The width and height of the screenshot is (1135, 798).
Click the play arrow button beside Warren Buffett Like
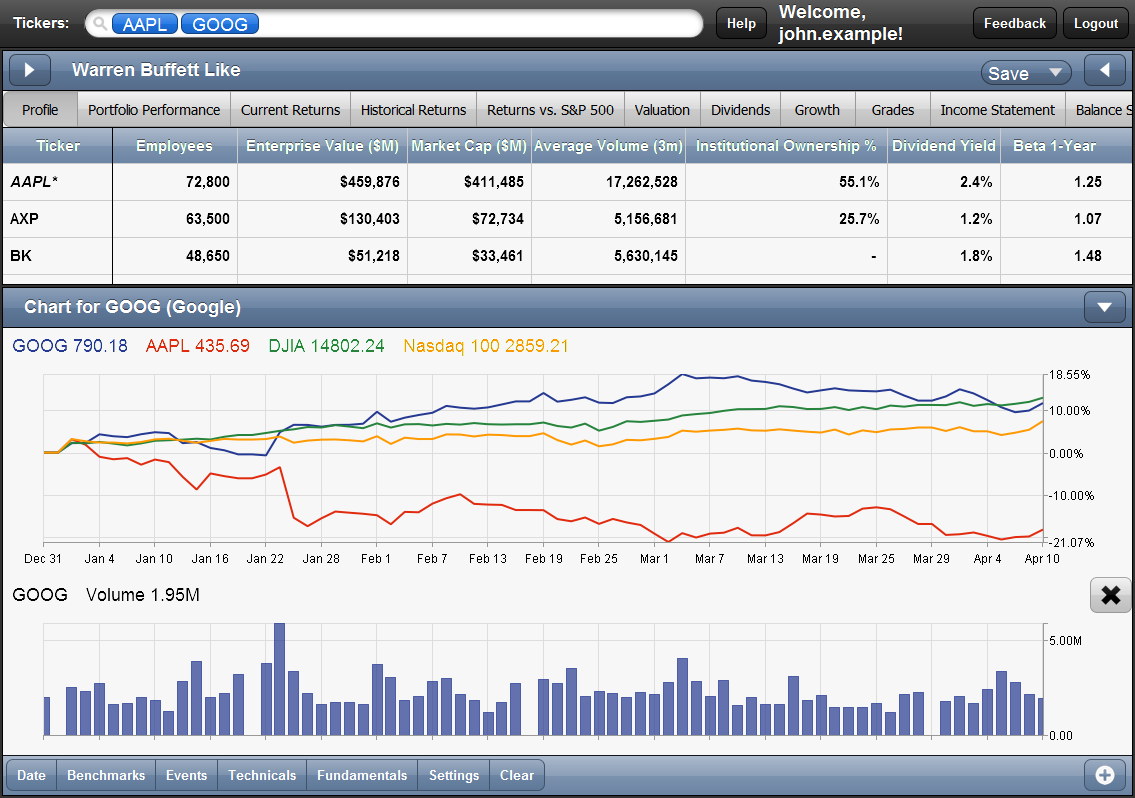coord(30,70)
